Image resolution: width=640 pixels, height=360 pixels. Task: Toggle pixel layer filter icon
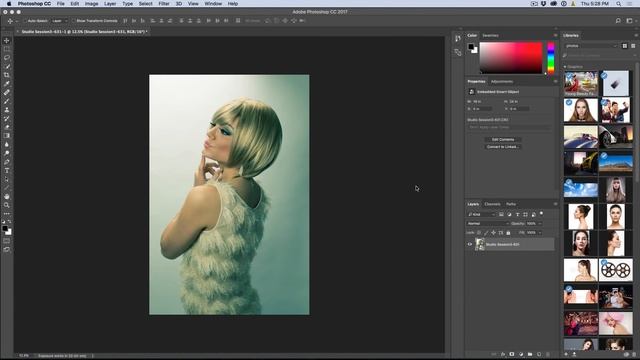pyautogui.click(x=501, y=214)
